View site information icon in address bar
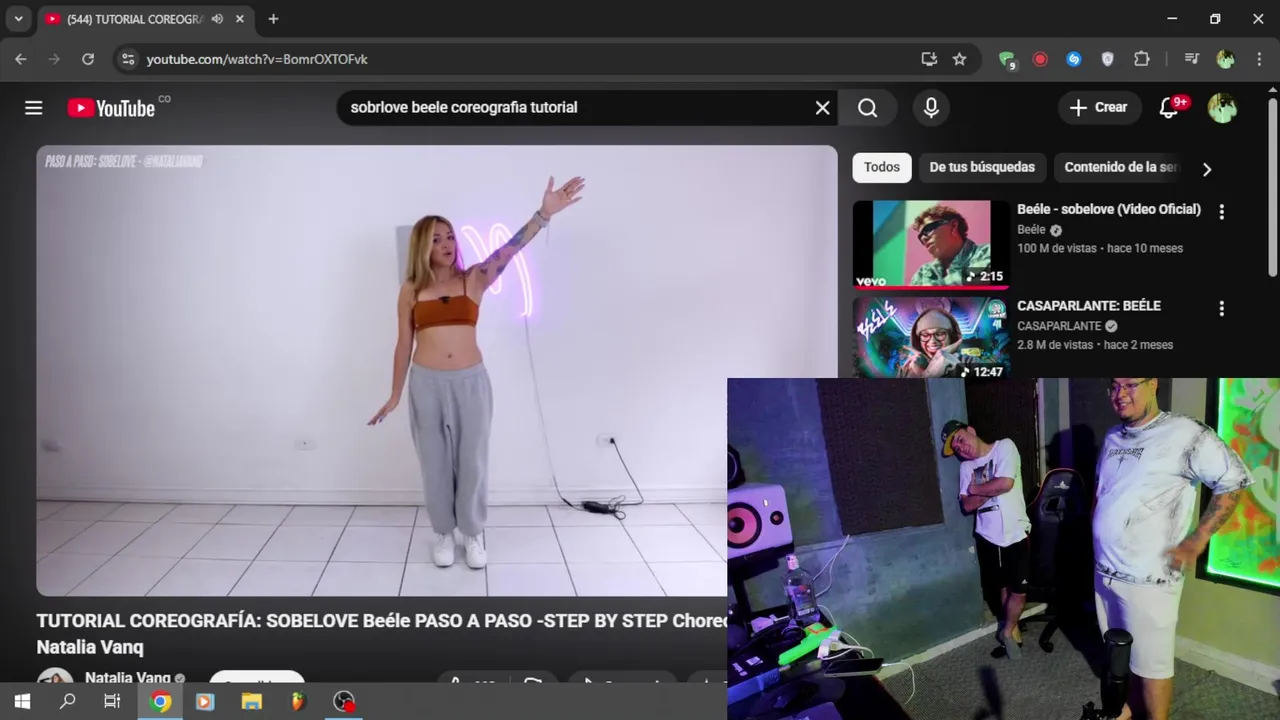Screen dimensions: 1280x720 click(128, 59)
